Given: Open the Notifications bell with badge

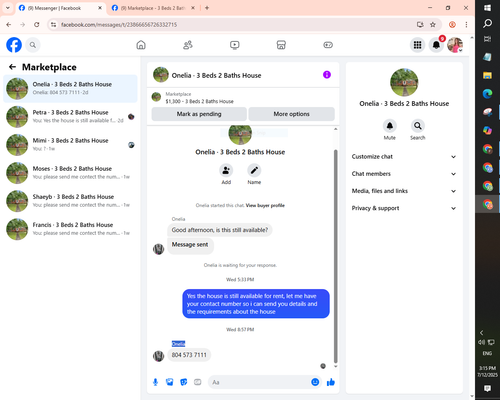Looking at the screenshot, I should [x=436, y=45].
